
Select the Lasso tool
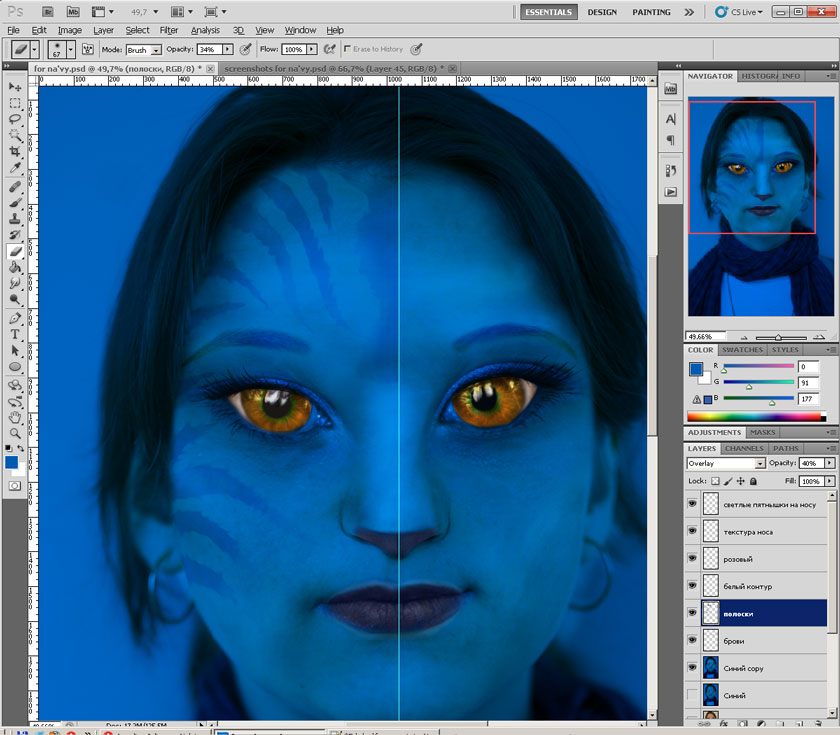[x=15, y=119]
